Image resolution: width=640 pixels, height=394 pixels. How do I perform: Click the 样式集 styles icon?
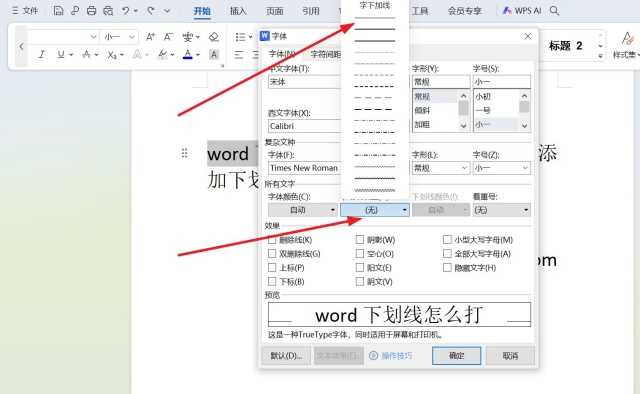click(626, 45)
